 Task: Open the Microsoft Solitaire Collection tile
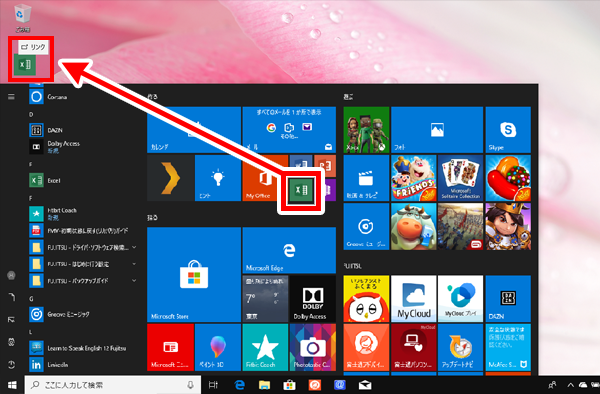pos(460,178)
